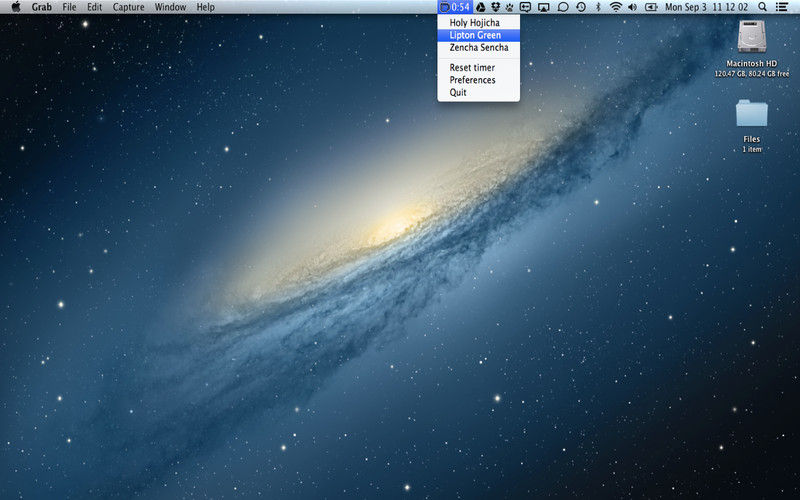Open the Google Drive menu bar icon
800x500 pixels.
tap(481, 7)
